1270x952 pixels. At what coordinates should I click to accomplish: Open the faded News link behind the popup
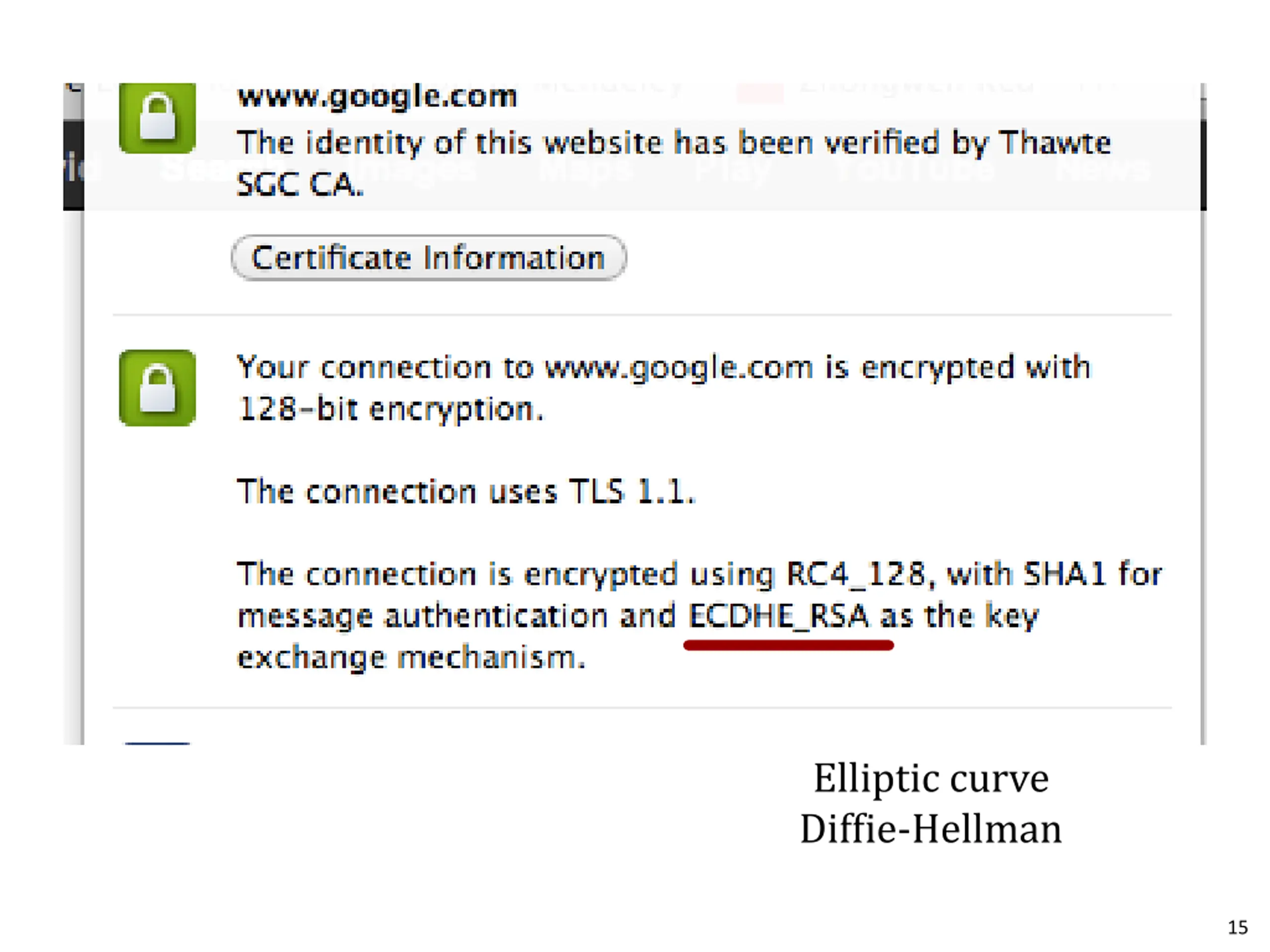(1103, 168)
